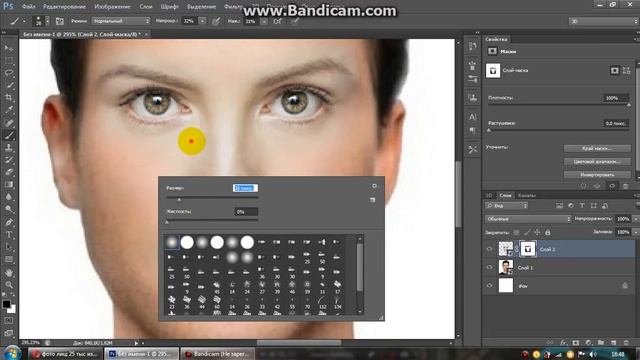Viewport: 640px width, 360px height.
Task: Open the Редактирование menu
Action: (x=64, y=7)
